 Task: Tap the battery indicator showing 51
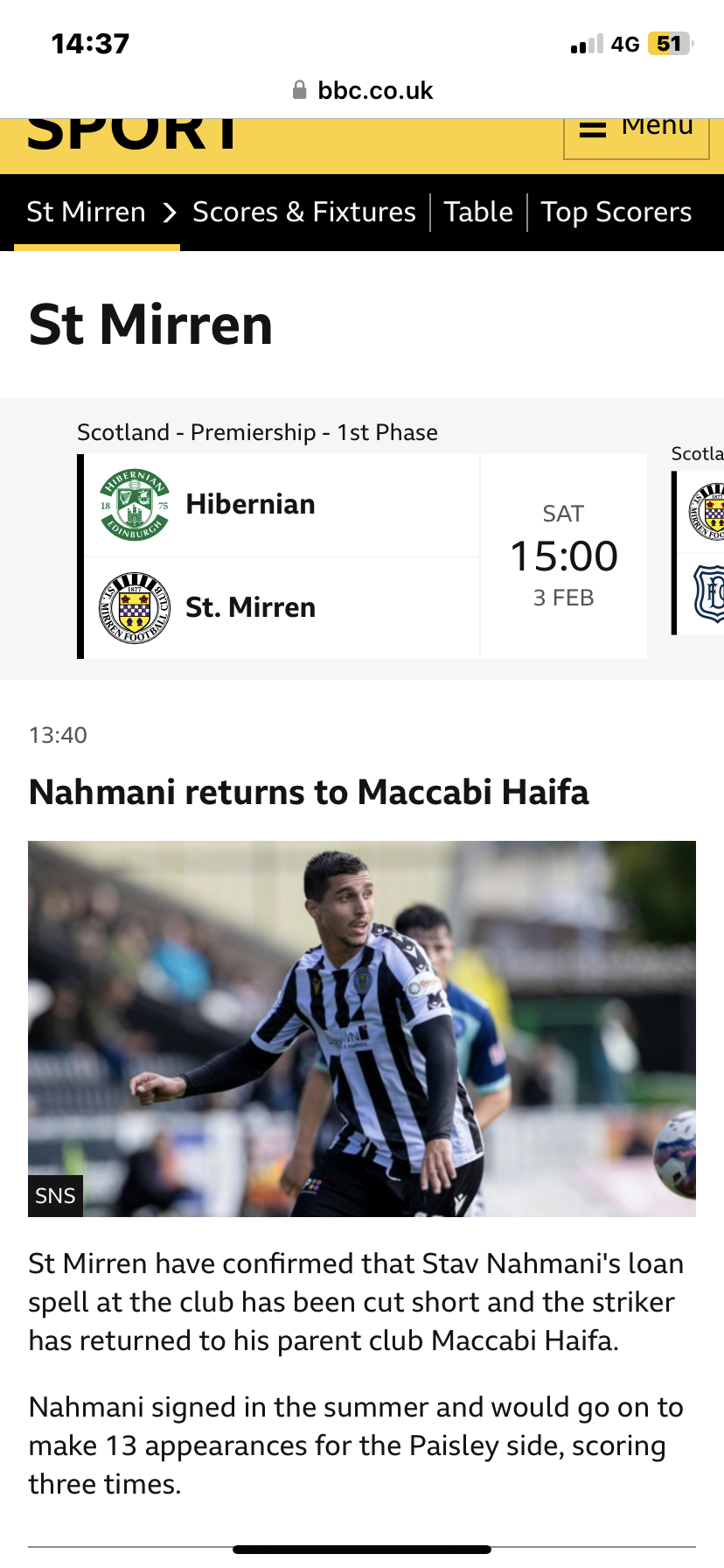669,44
